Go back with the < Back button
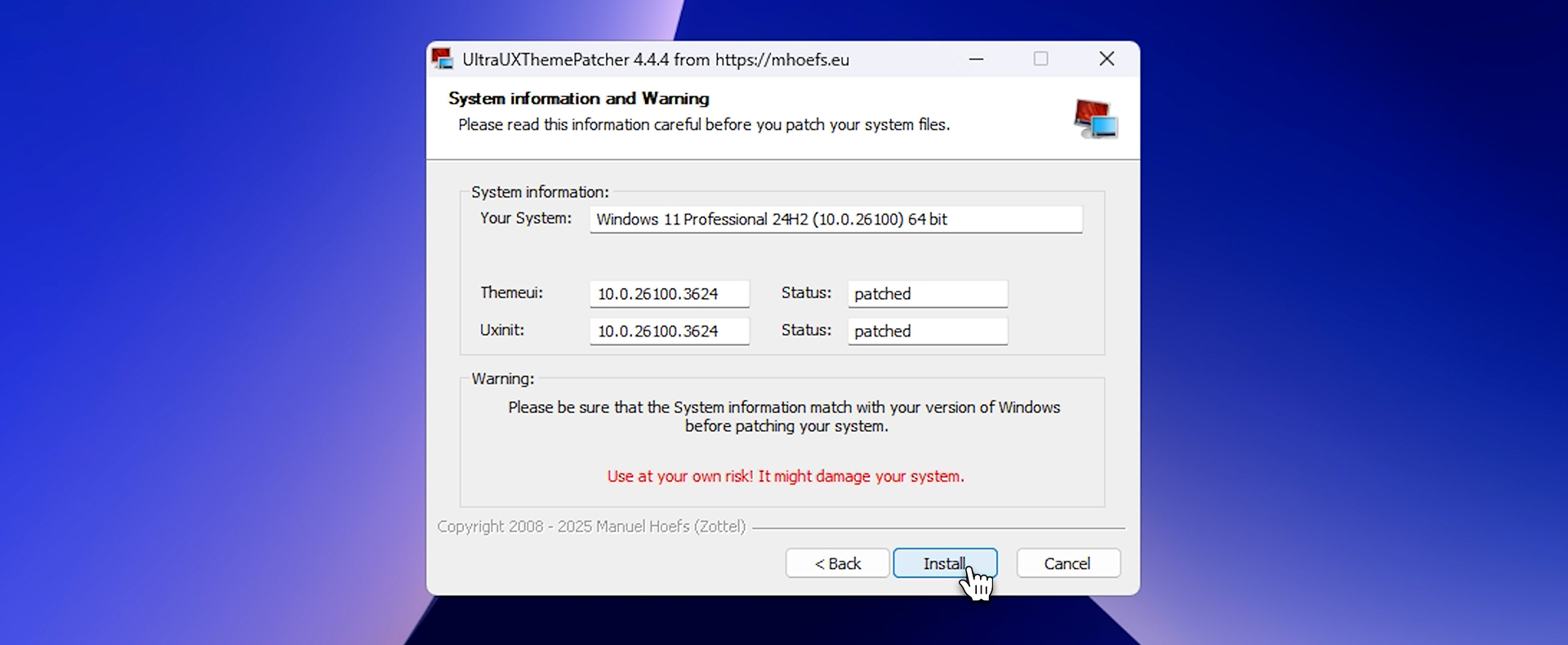Viewport: 1568px width, 645px height. [837, 563]
